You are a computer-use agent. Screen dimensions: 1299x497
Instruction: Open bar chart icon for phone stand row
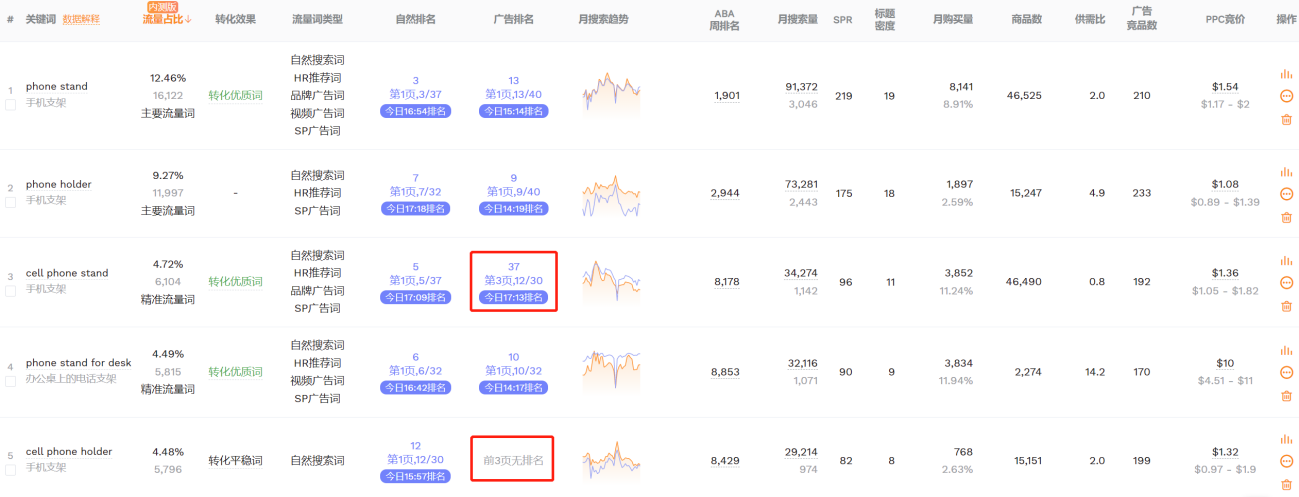coord(1286,74)
